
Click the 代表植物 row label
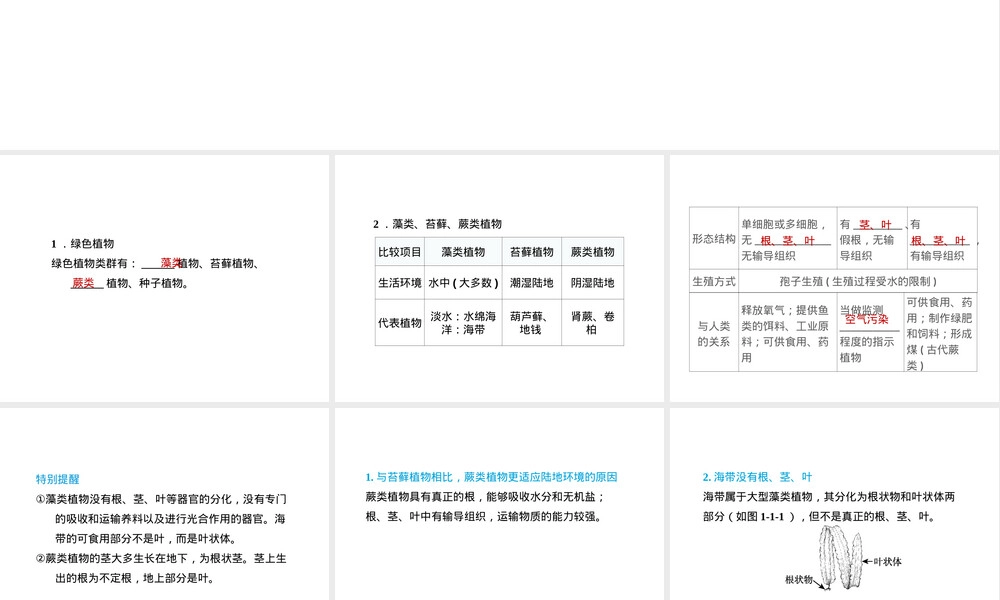pos(400,323)
